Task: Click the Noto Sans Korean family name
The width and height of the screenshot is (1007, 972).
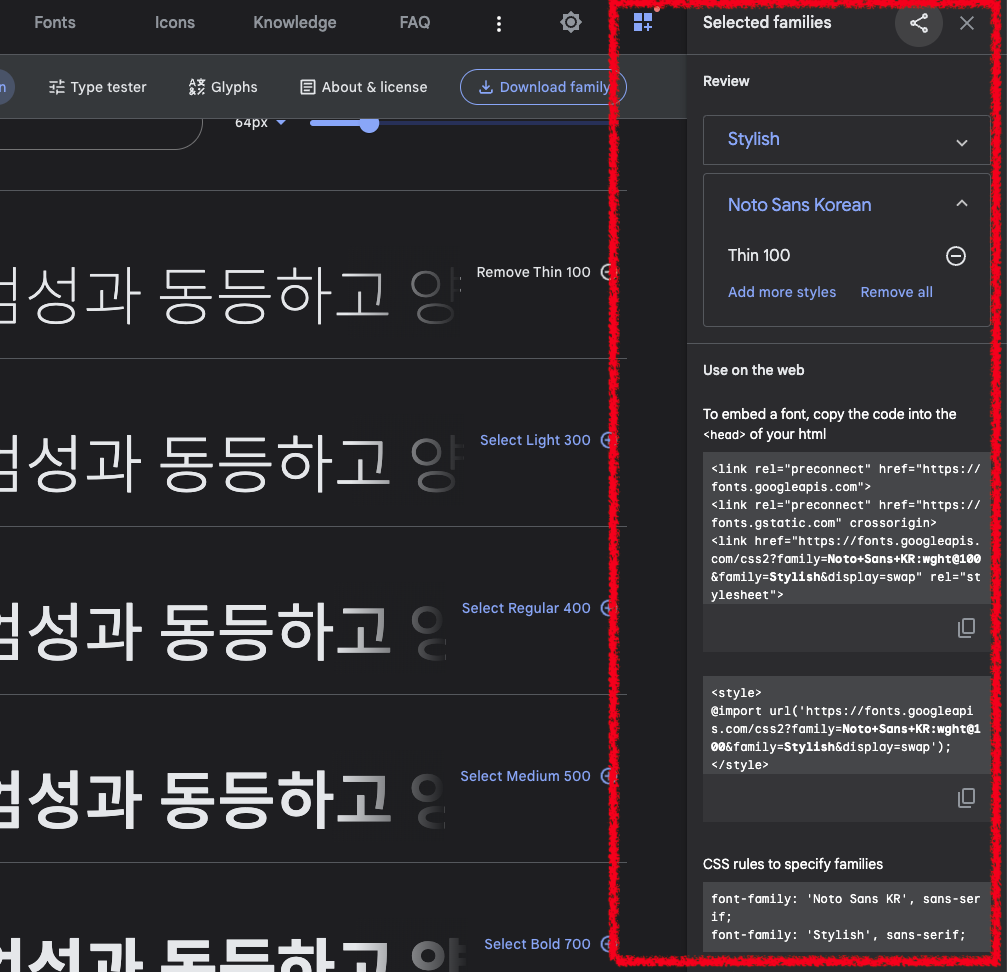Action: [800, 205]
